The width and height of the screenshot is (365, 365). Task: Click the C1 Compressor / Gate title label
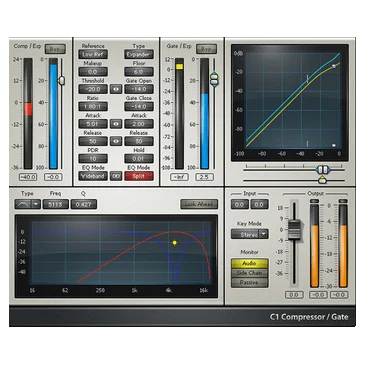(x=309, y=317)
